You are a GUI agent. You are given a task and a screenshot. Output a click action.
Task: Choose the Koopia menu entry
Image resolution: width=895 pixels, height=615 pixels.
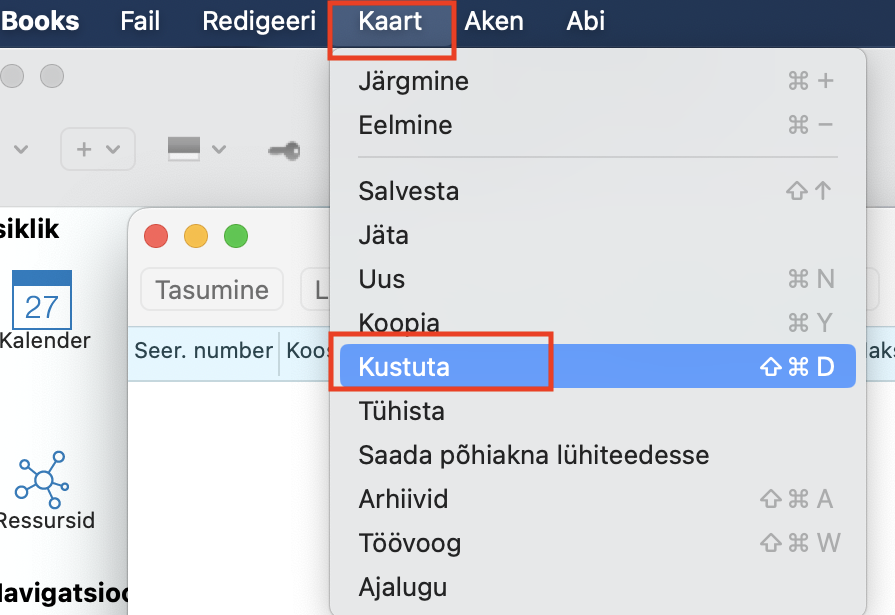398,323
